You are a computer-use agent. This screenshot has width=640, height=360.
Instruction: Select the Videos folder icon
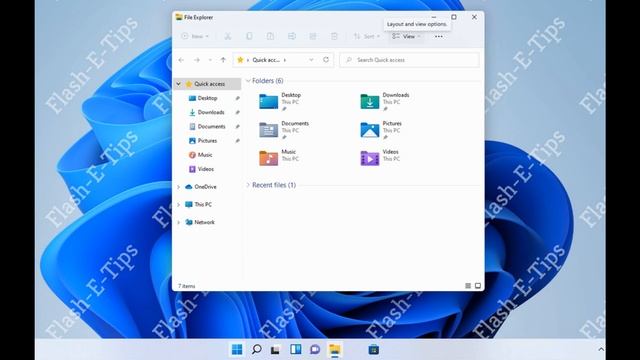pyautogui.click(x=370, y=158)
